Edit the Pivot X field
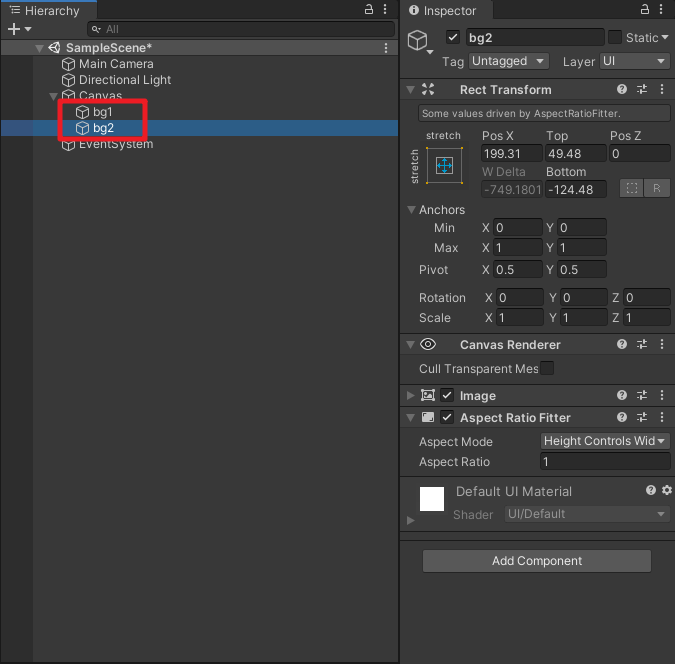The image size is (675, 664). point(517,270)
